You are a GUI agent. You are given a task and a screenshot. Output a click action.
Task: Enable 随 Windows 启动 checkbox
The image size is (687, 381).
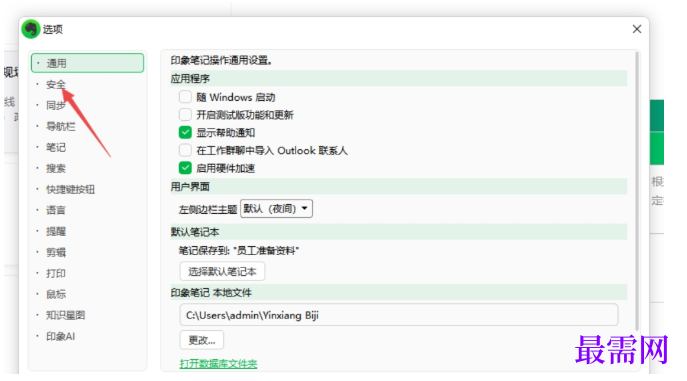point(185,97)
